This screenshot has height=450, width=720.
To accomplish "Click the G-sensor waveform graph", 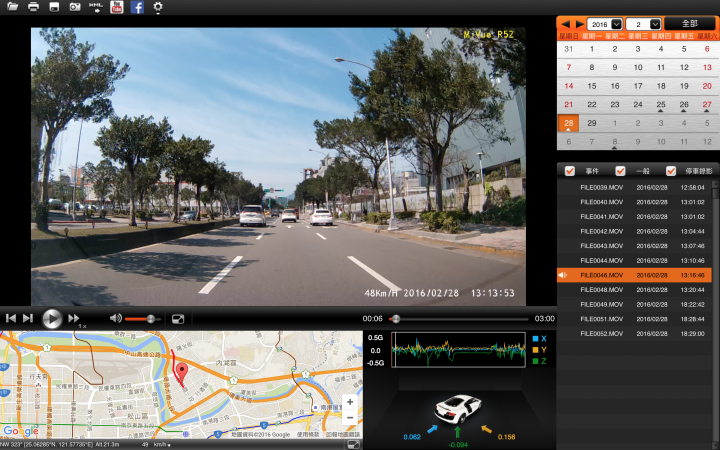I will coord(458,349).
